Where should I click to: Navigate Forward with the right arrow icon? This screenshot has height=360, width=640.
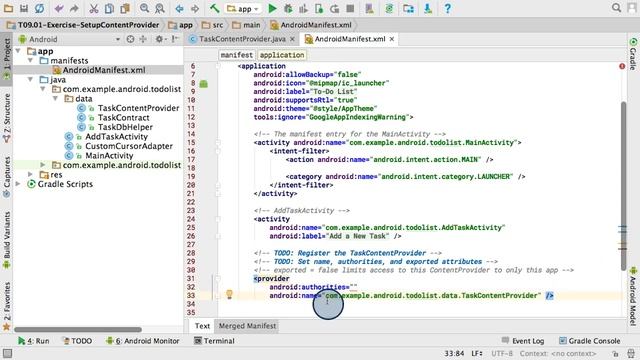coord(195,8)
